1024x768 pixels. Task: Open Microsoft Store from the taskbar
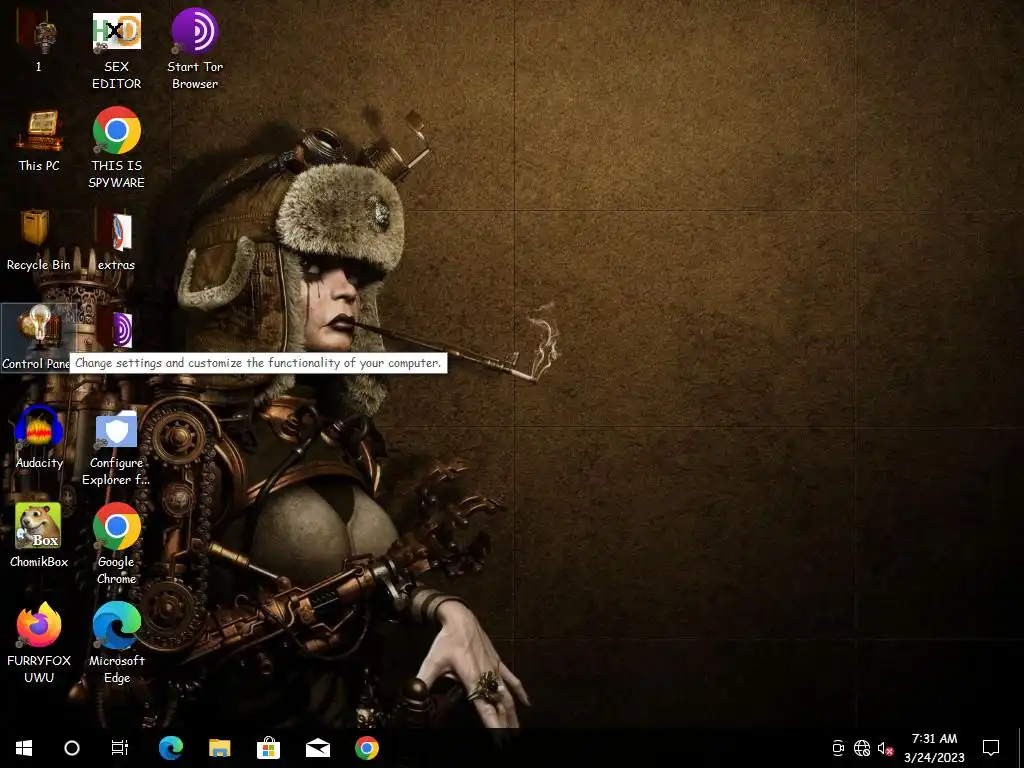(268, 748)
